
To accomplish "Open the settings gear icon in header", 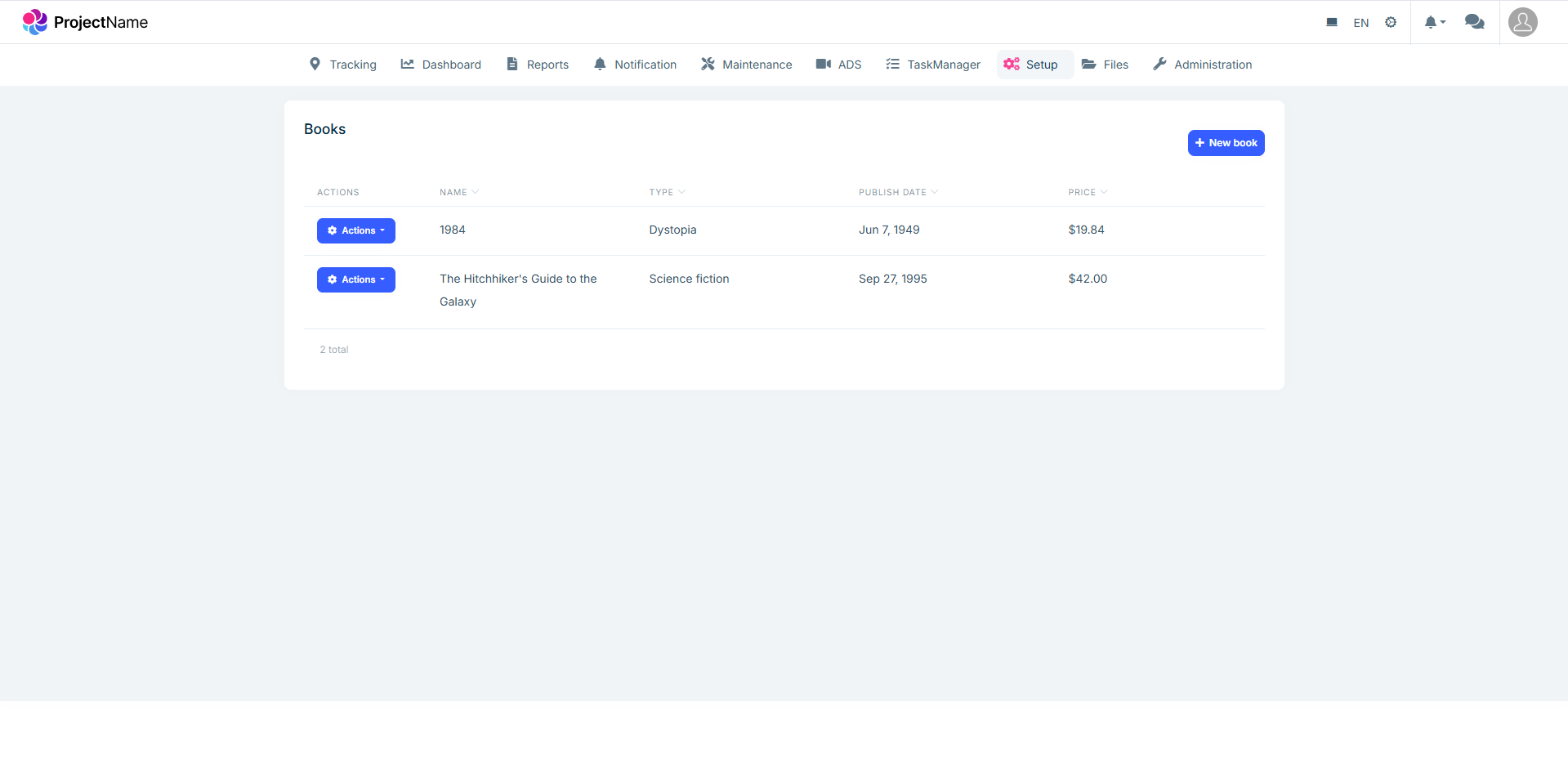I will pyautogui.click(x=1391, y=22).
